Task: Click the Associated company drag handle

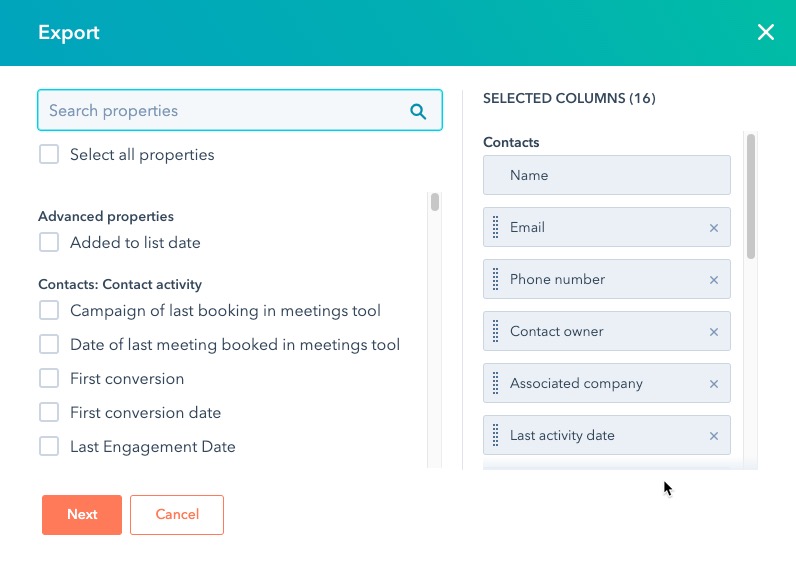Action: (496, 384)
